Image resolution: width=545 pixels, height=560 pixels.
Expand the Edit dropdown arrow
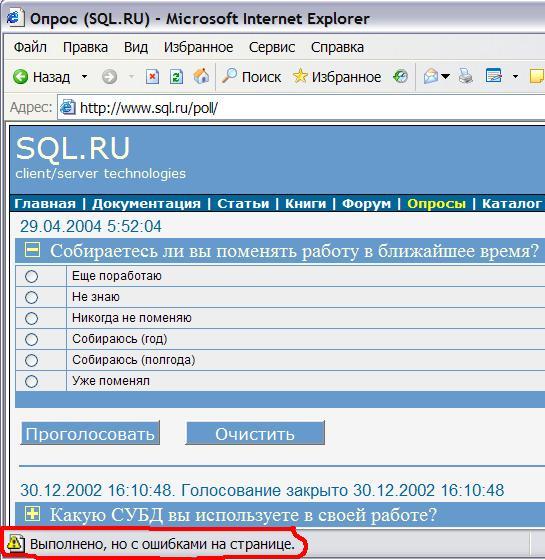[x=515, y=76]
